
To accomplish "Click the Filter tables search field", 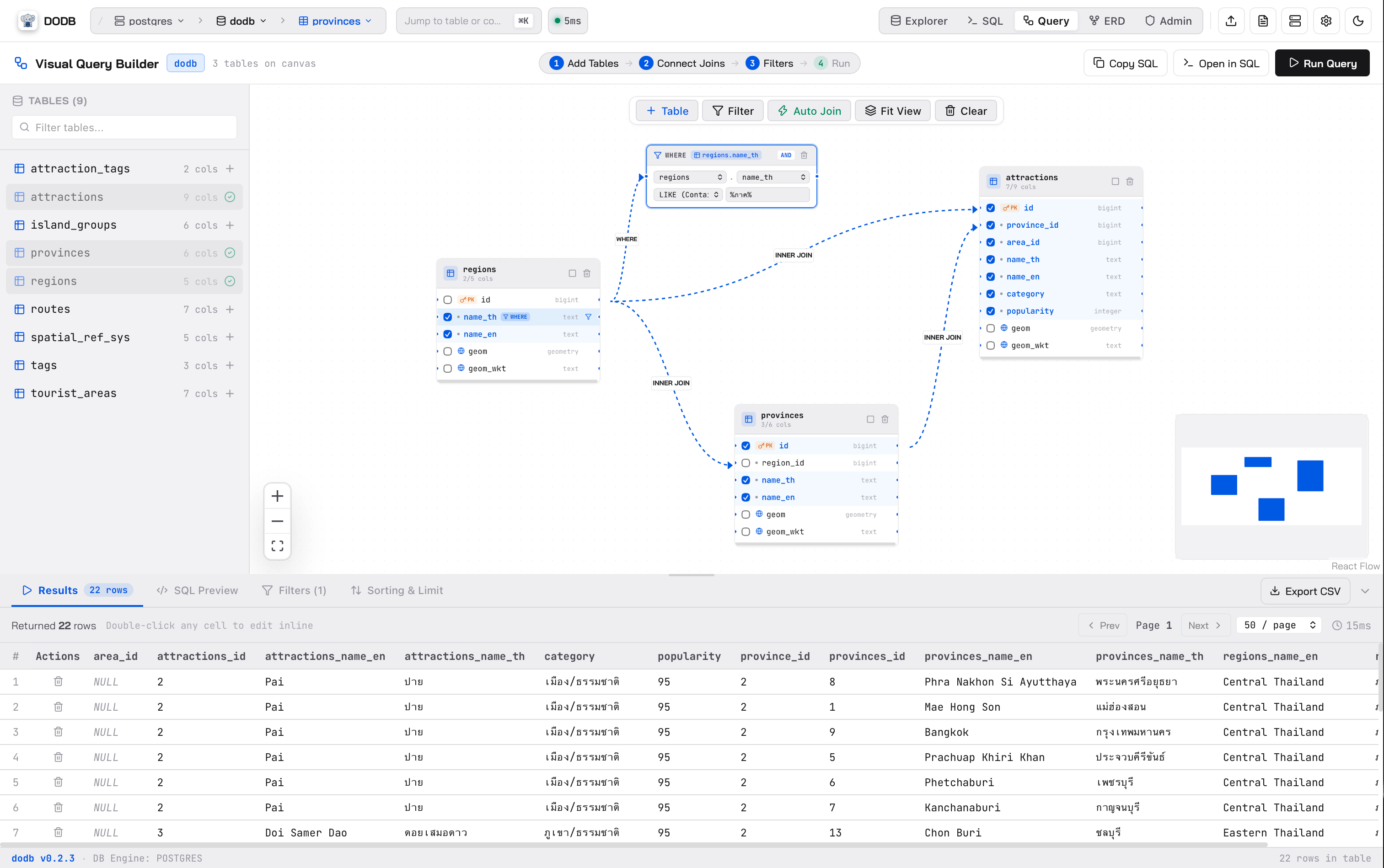I will coord(124,128).
